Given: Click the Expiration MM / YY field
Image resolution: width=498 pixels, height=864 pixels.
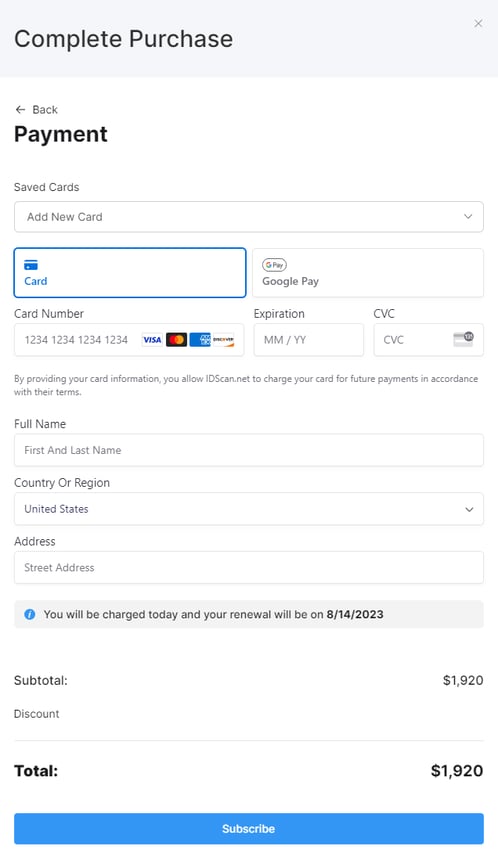Looking at the screenshot, I should (x=308, y=340).
